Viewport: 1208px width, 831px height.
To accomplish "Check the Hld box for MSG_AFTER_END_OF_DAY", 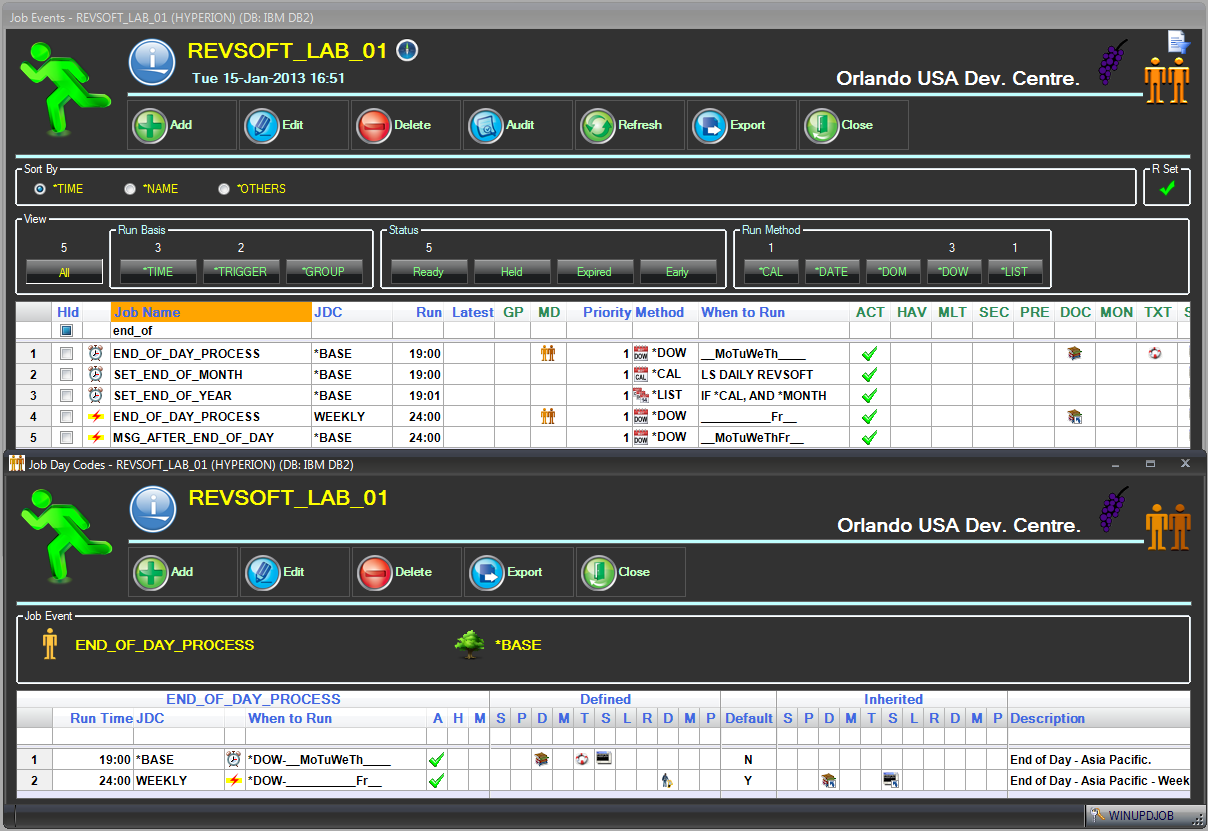I will [67, 438].
